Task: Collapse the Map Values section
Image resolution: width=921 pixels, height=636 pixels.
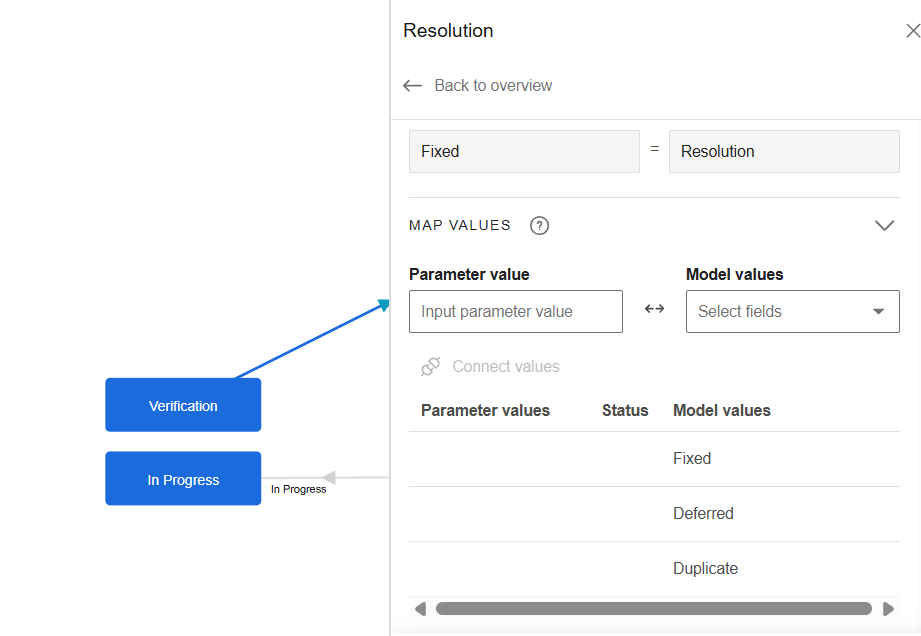Action: click(x=884, y=226)
